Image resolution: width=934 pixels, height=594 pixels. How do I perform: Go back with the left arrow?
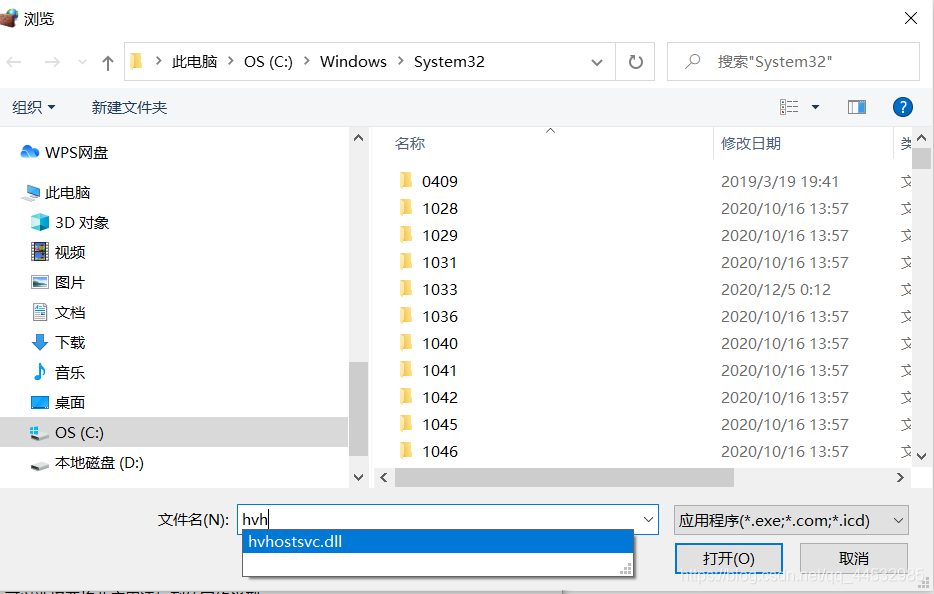(14, 62)
